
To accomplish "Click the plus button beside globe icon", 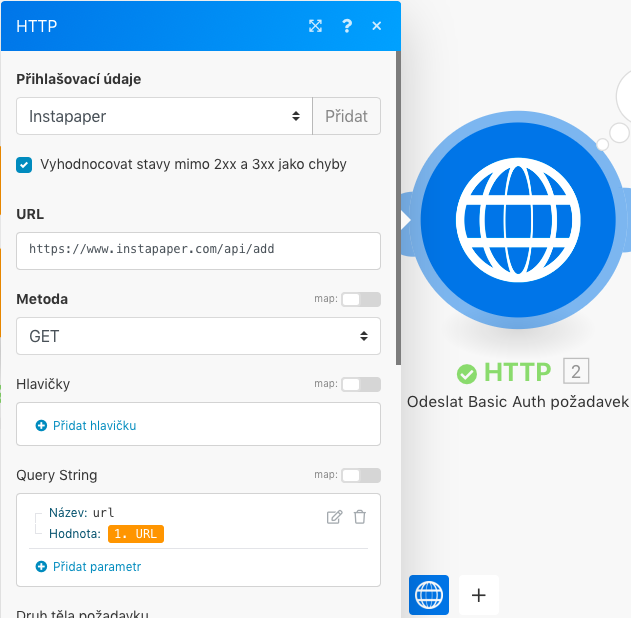I will (x=479, y=595).
